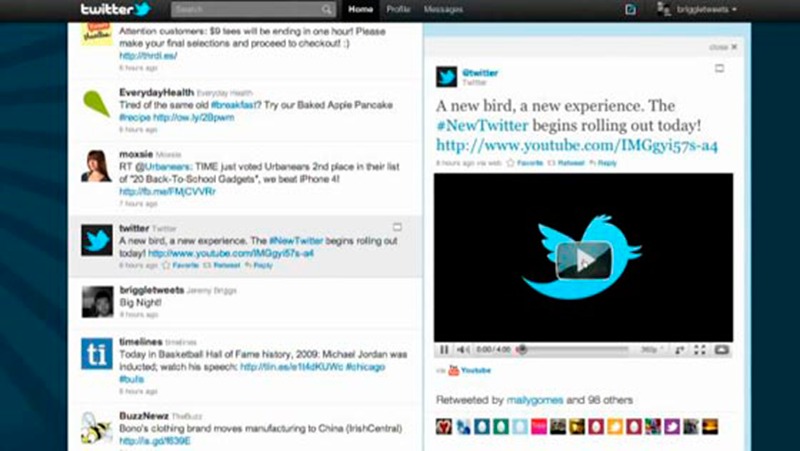Click the last retweeter avatar in the row
The image size is (800, 451).
(710, 426)
